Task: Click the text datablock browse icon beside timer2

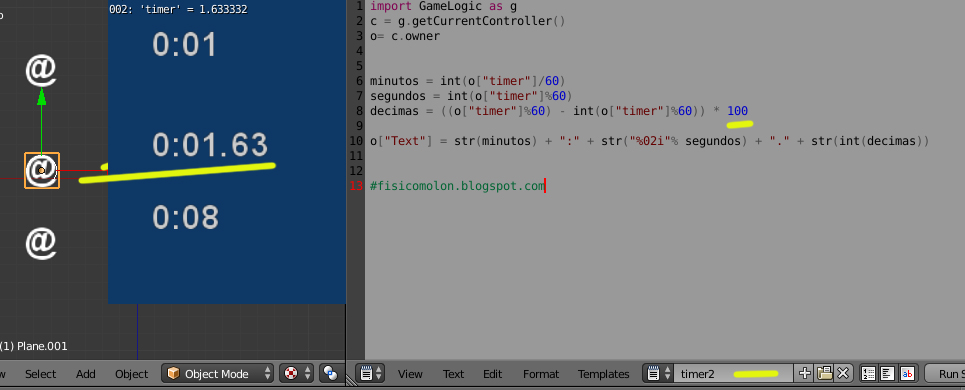Action: coord(654,373)
